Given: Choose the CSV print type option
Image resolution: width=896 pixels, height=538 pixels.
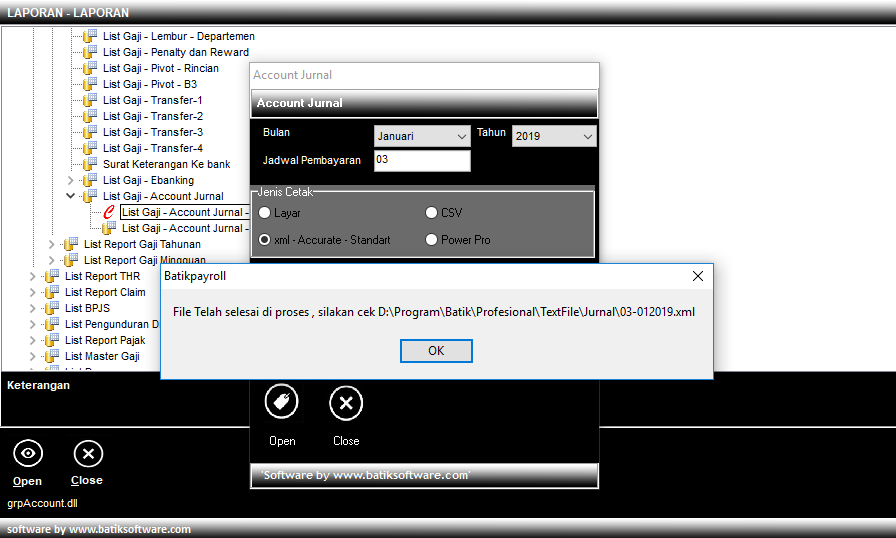Looking at the screenshot, I should pyautogui.click(x=432, y=213).
